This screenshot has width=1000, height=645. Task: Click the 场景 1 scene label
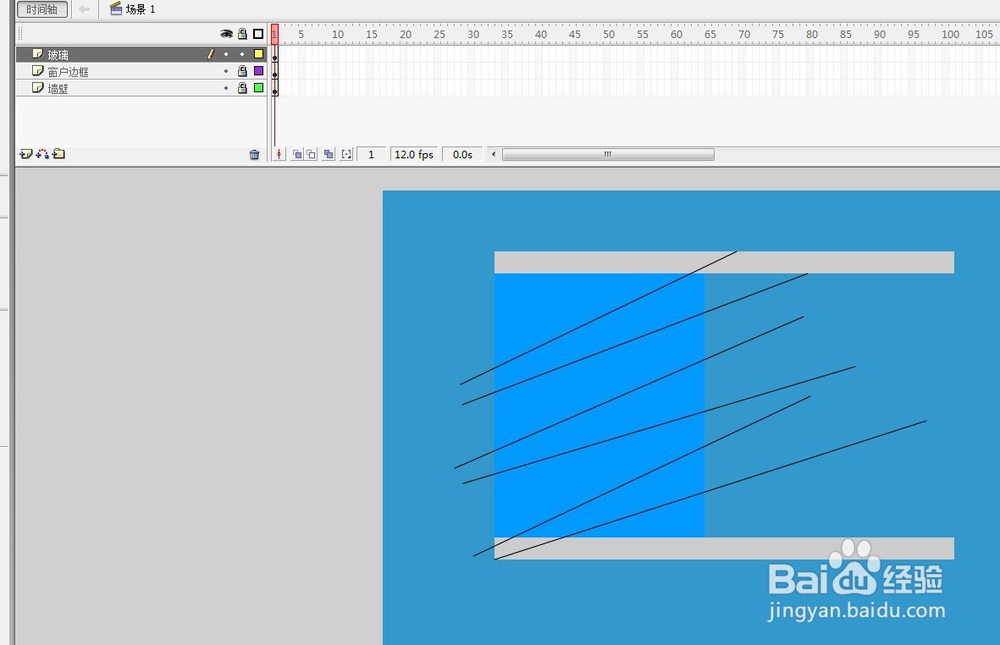(x=140, y=10)
